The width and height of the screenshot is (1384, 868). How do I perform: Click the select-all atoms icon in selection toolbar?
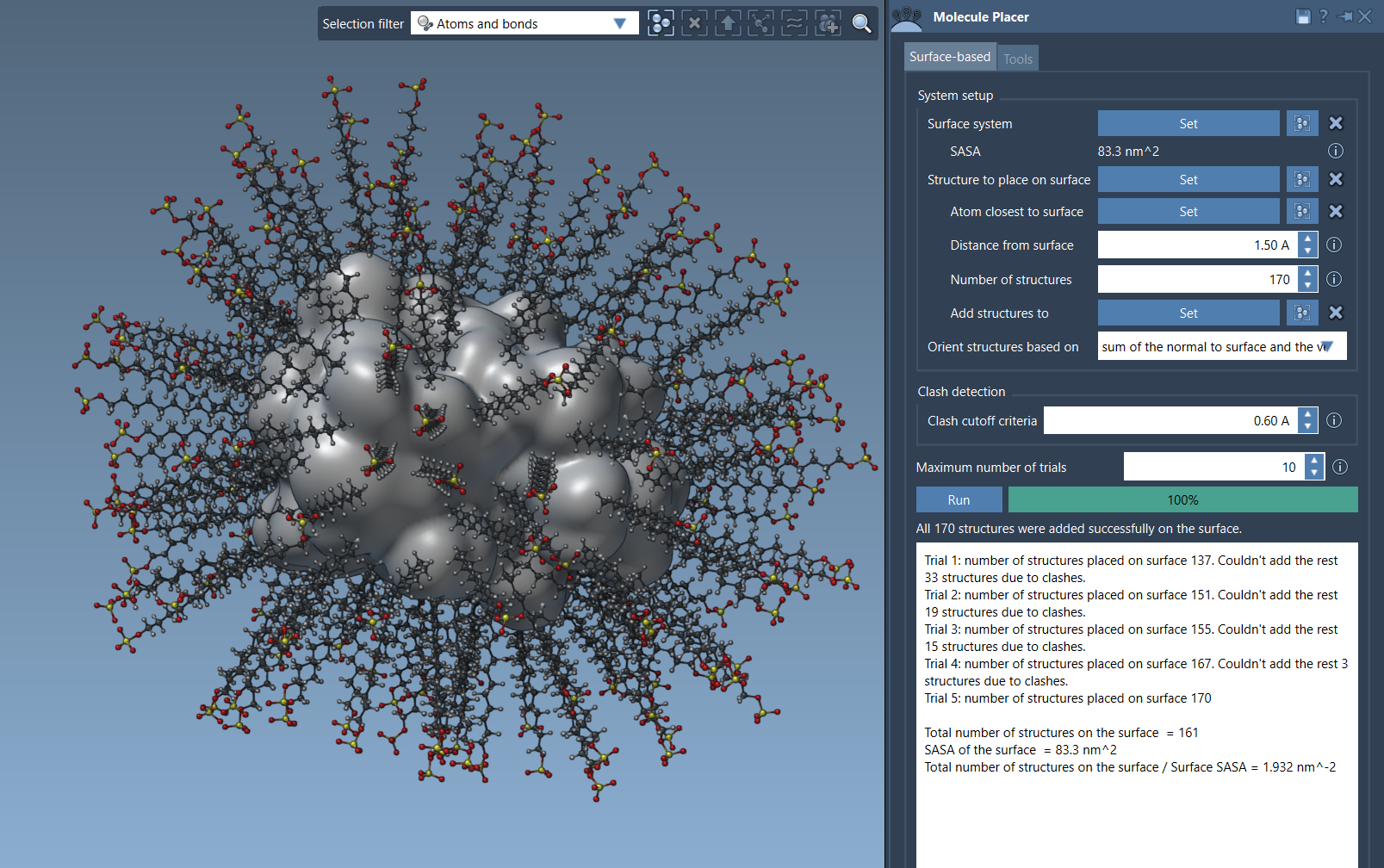(x=661, y=23)
